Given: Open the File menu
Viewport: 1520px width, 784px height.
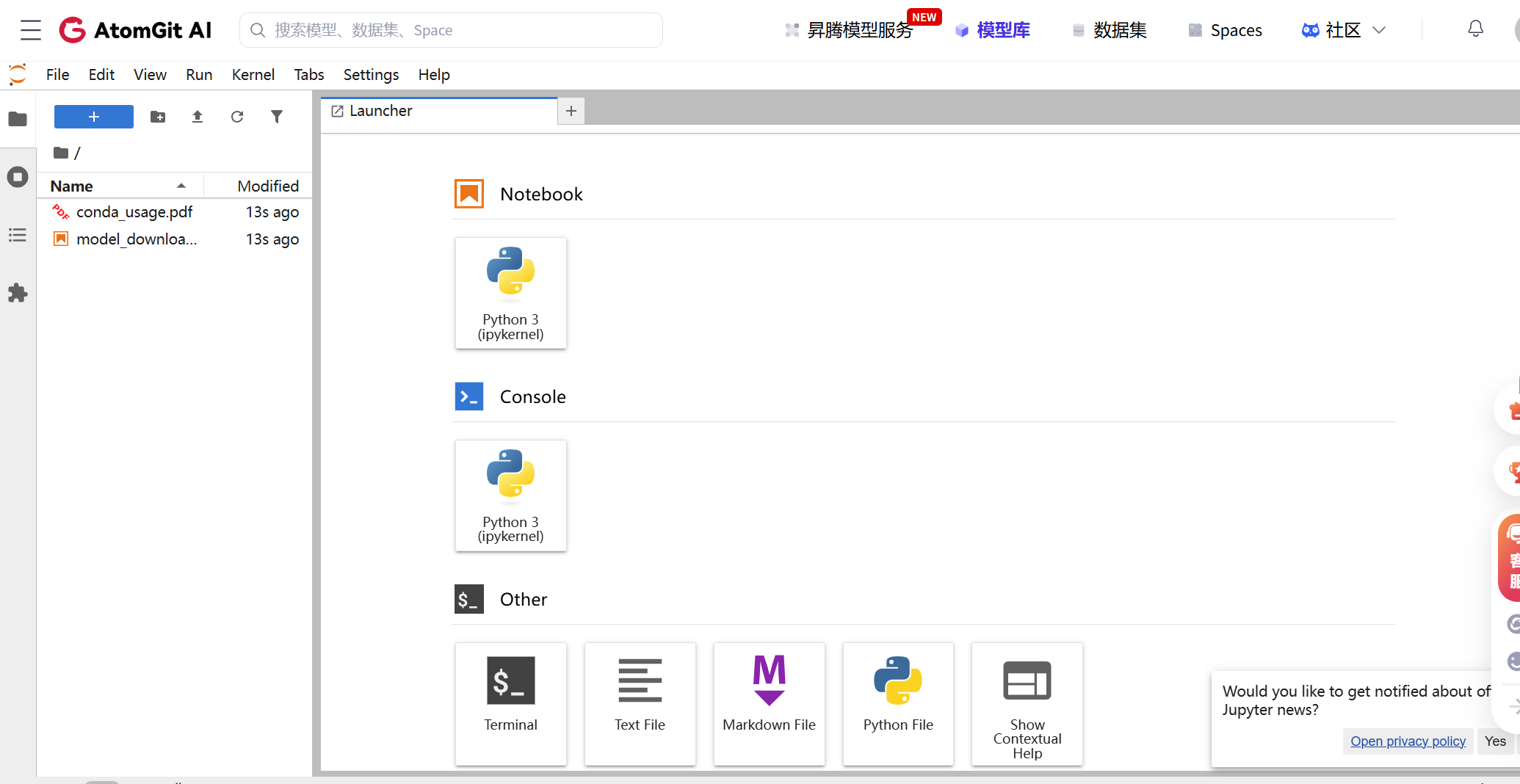Looking at the screenshot, I should click(x=57, y=75).
